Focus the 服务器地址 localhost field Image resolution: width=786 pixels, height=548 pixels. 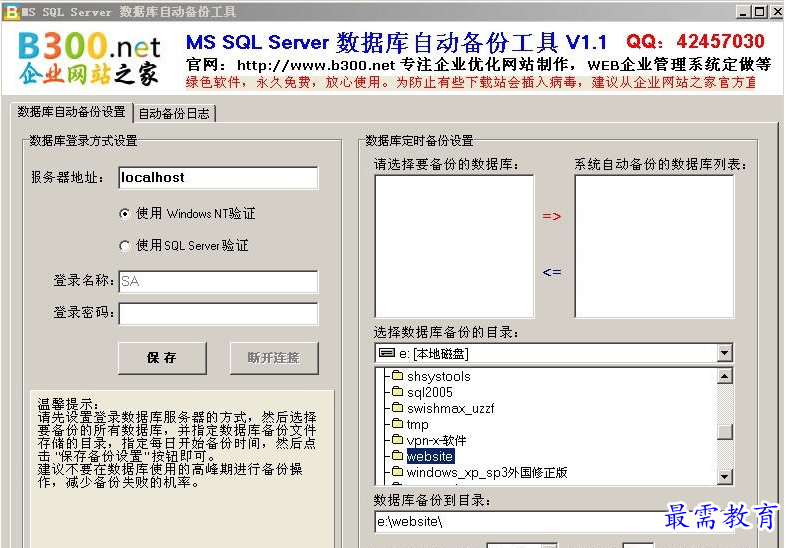point(218,178)
